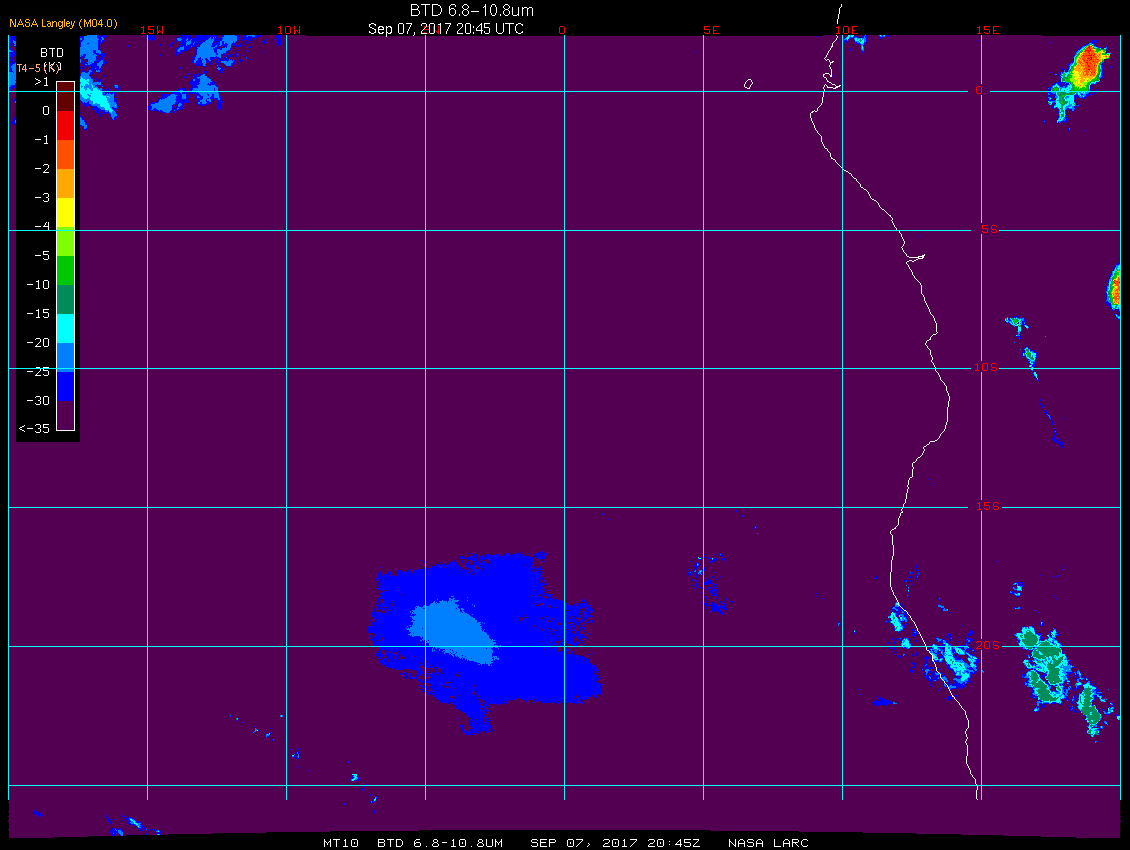Image resolution: width=1130 pixels, height=850 pixels.
Task: Click the 5S latitude label
Action: pyautogui.click(x=989, y=229)
